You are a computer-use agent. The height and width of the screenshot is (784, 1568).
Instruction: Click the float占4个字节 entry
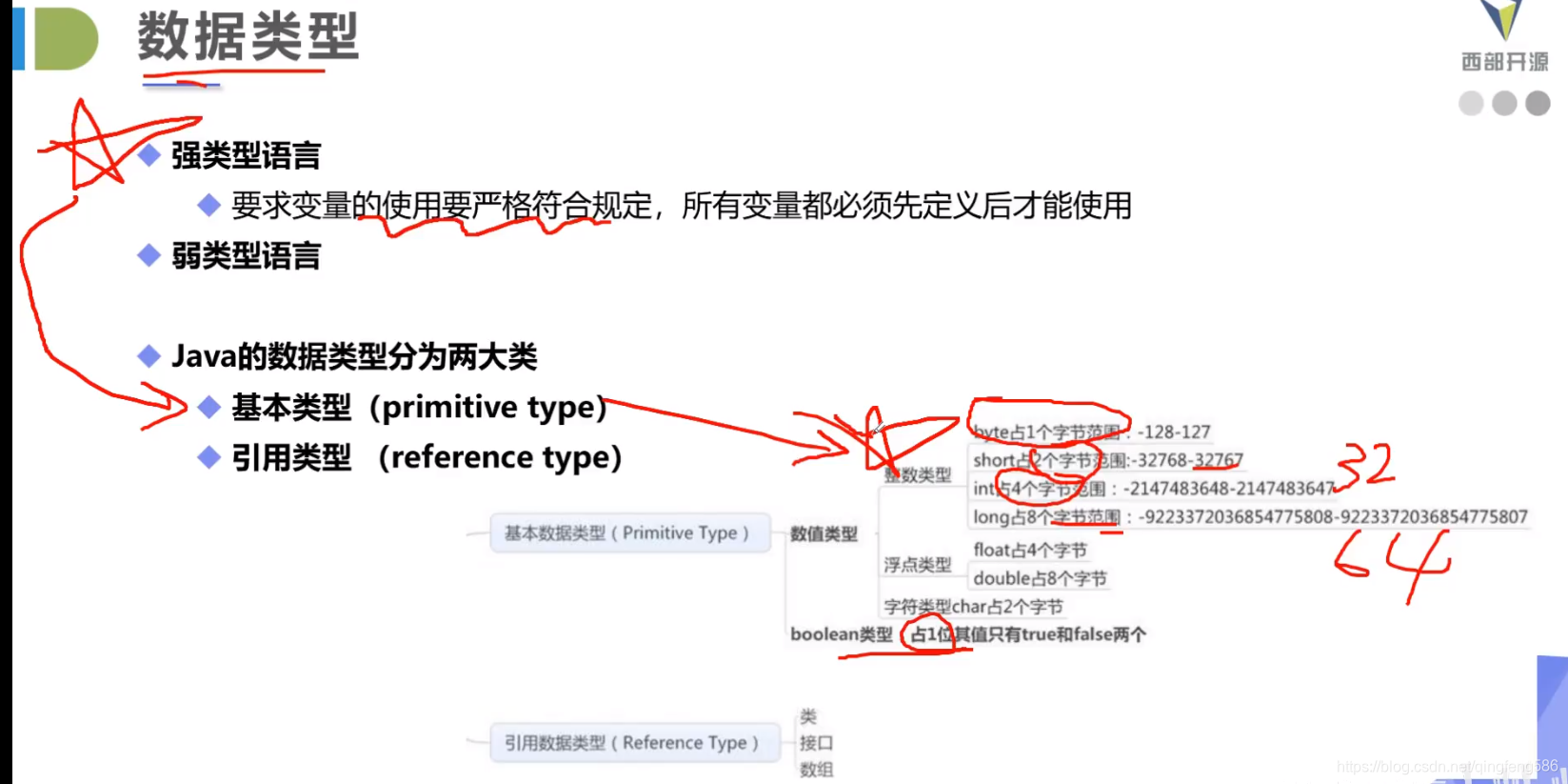click(x=1030, y=550)
